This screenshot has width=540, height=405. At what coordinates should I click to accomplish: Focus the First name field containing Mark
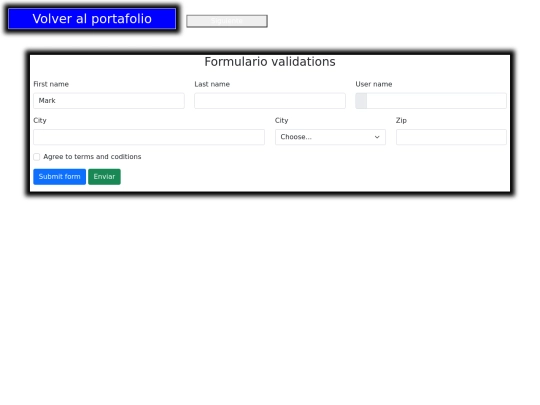(x=109, y=101)
